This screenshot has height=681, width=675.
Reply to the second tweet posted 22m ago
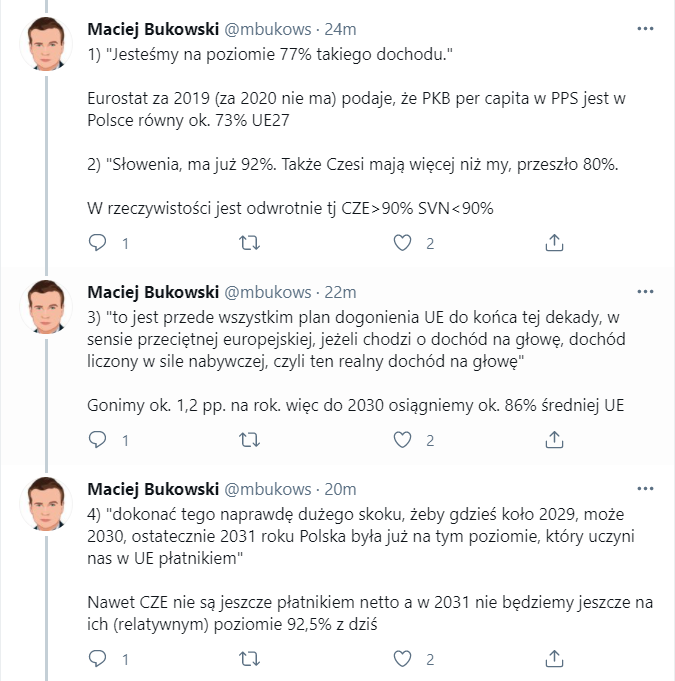(x=97, y=439)
